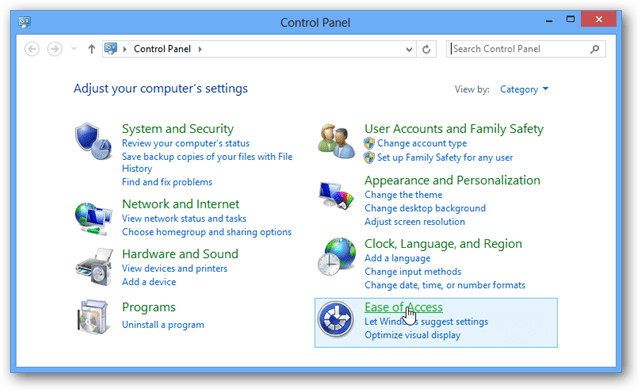640x391 pixels.
Task: Click View devices and printers
Action: 174,269
